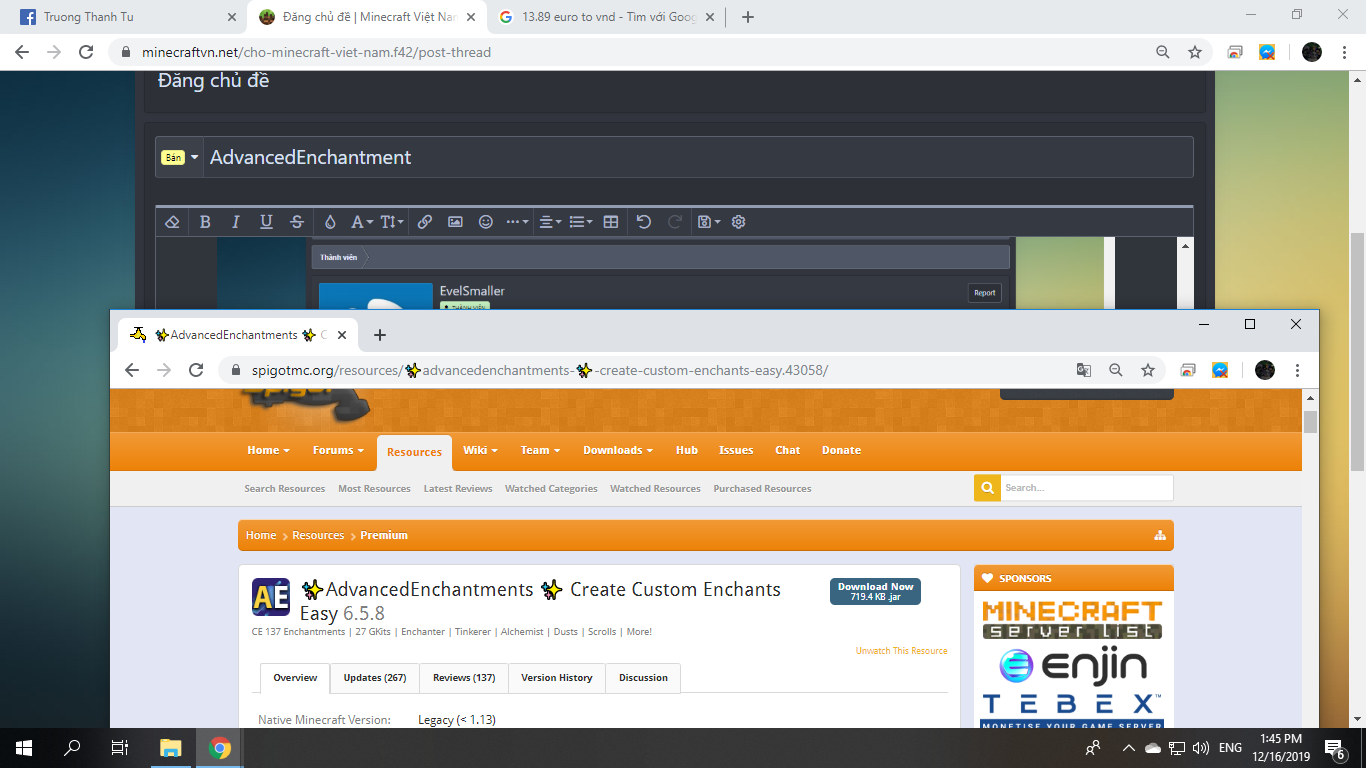This screenshot has height=768, width=1366.
Task: Open the Version History tab
Action: coord(556,678)
